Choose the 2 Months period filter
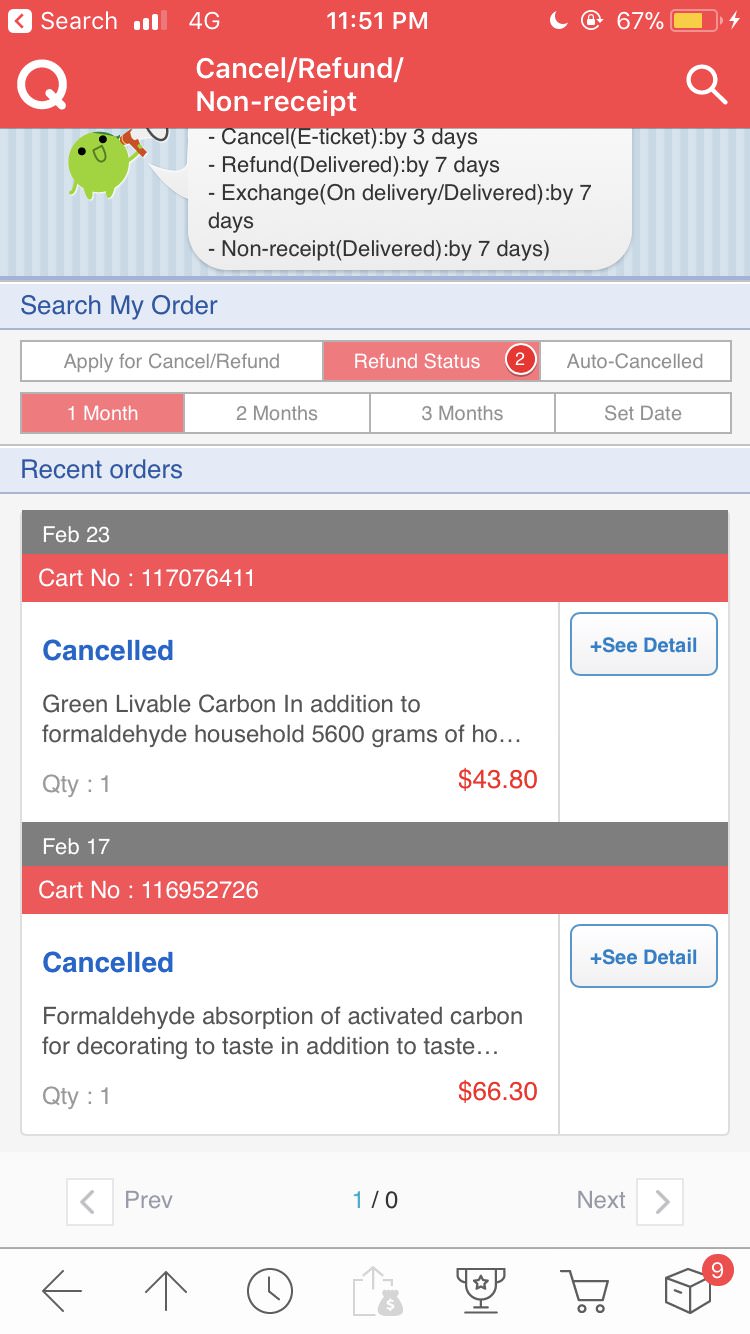This screenshot has width=750, height=1334. 277,413
